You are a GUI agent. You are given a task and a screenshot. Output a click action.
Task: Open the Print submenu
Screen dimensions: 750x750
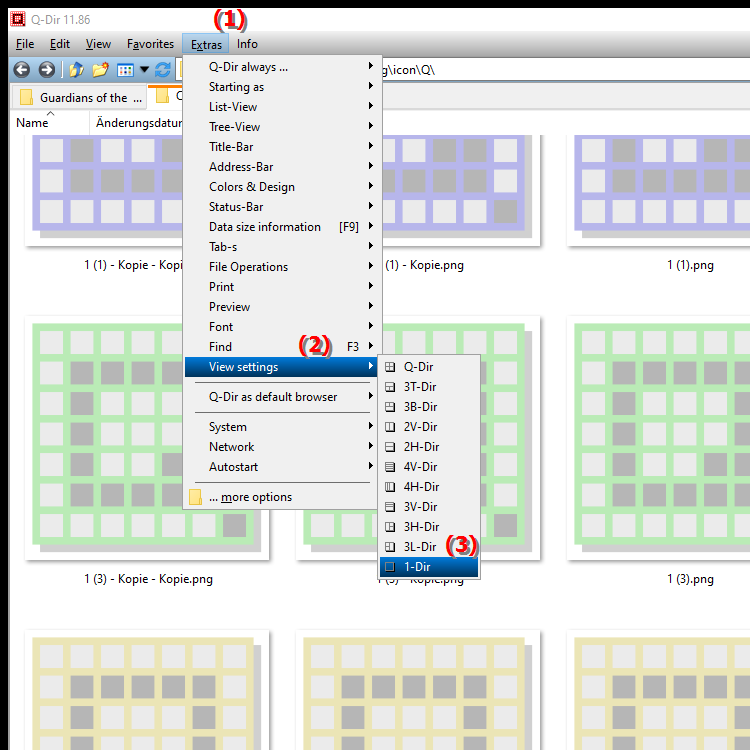coord(282,287)
